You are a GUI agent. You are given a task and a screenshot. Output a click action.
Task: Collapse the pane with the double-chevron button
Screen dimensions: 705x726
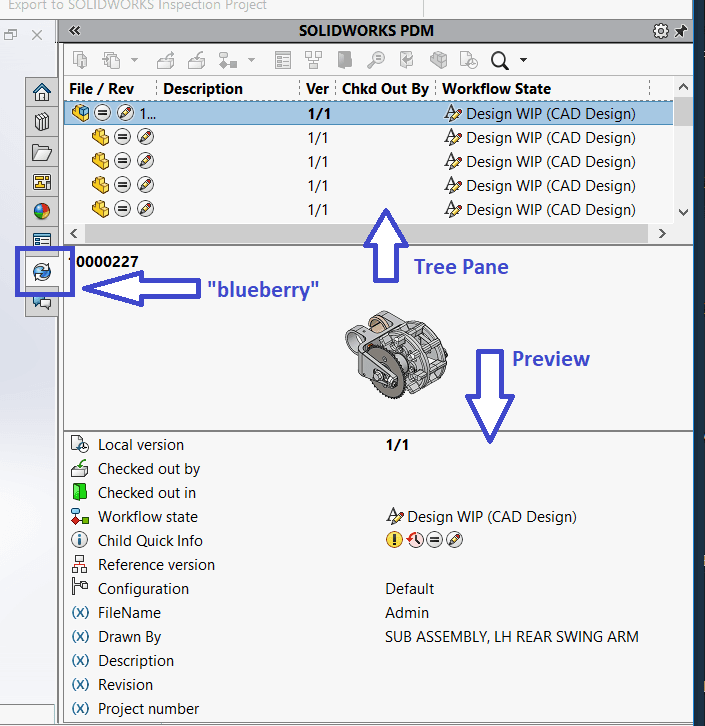pos(75,31)
